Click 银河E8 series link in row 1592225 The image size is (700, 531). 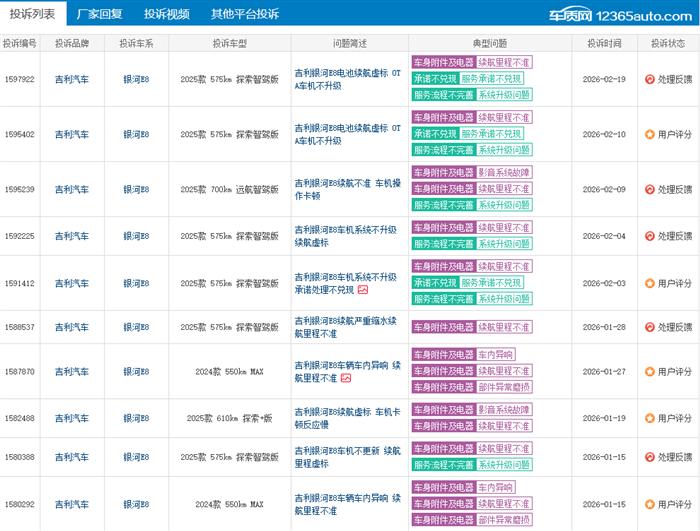click(136, 236)
